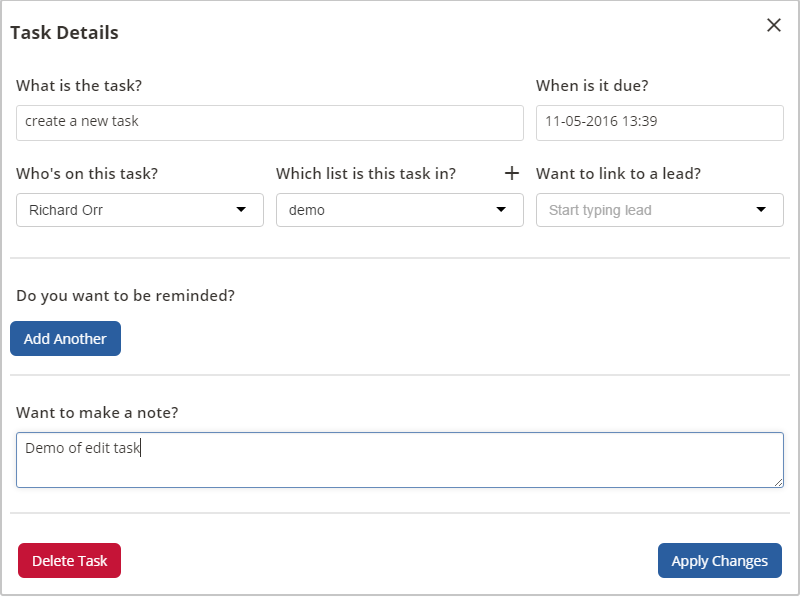Close the Task Details dialog
The image size is (800, 597).
point(773,25)
